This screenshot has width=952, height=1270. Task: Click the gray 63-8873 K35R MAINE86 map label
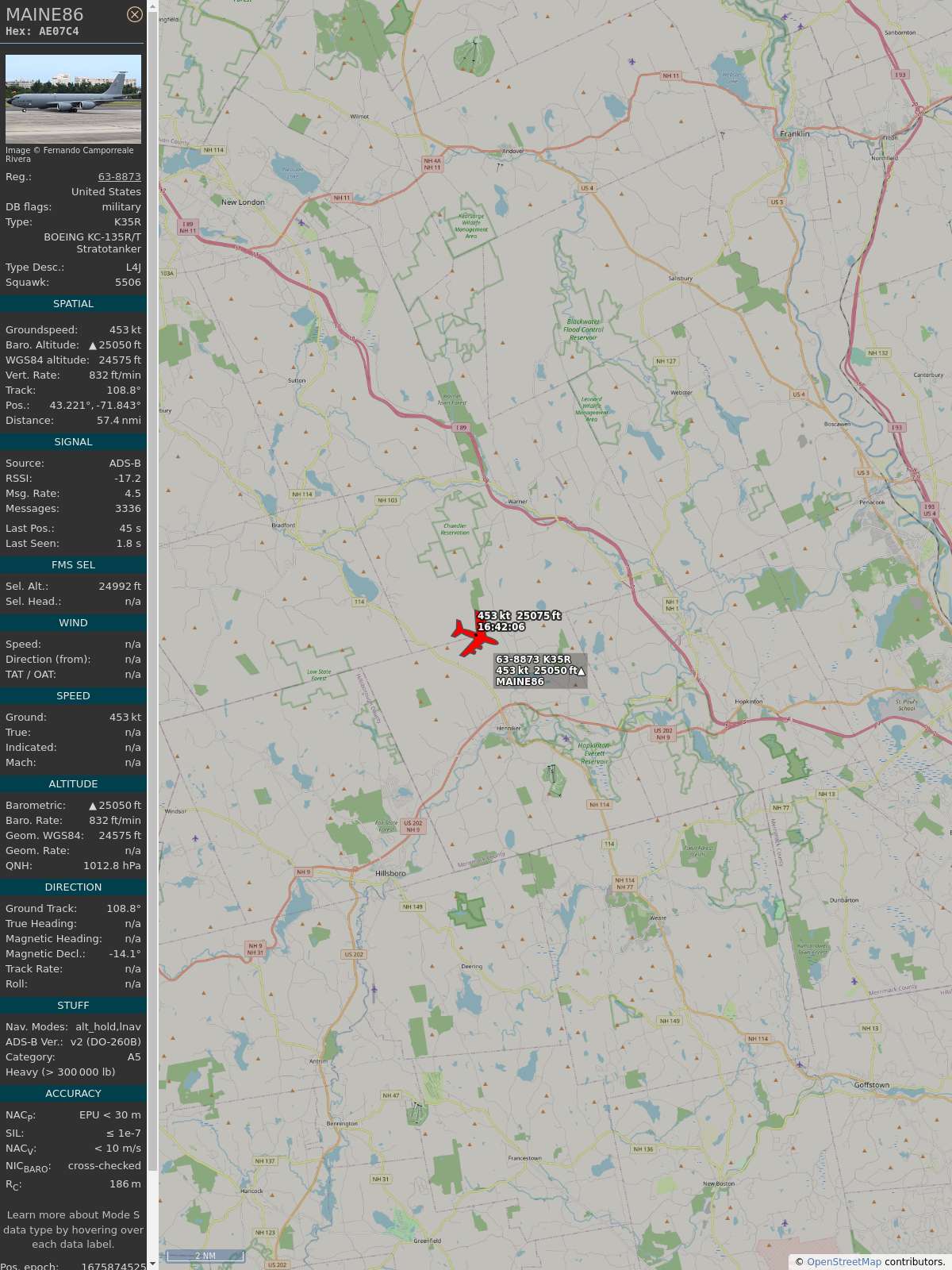pos(540,671)
